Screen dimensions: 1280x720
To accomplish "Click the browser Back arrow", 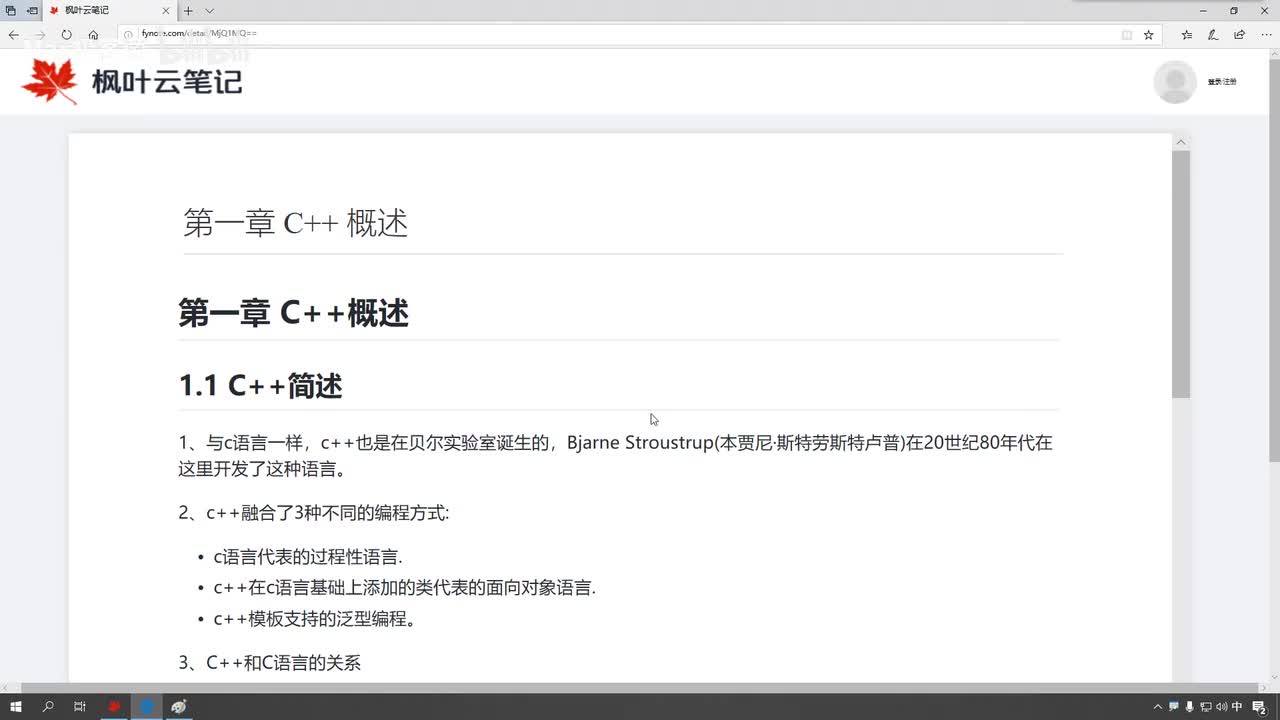I will click(14, 34).
